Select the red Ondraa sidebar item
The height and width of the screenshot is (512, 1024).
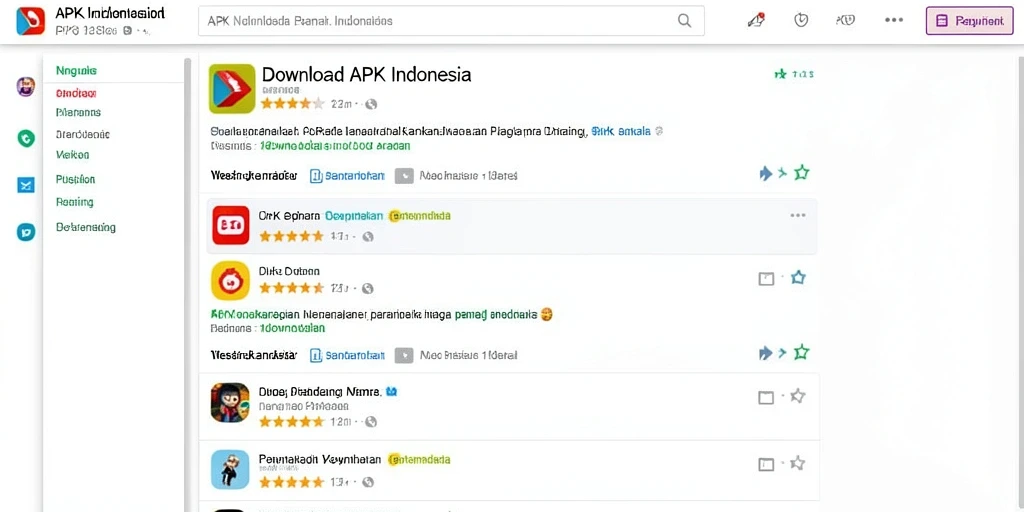(x=76, y=93)
